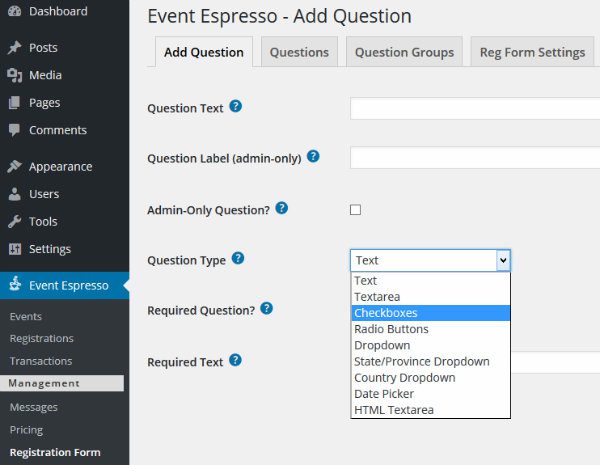
Task: Click the Users person icon
Action: coord(15,194)
